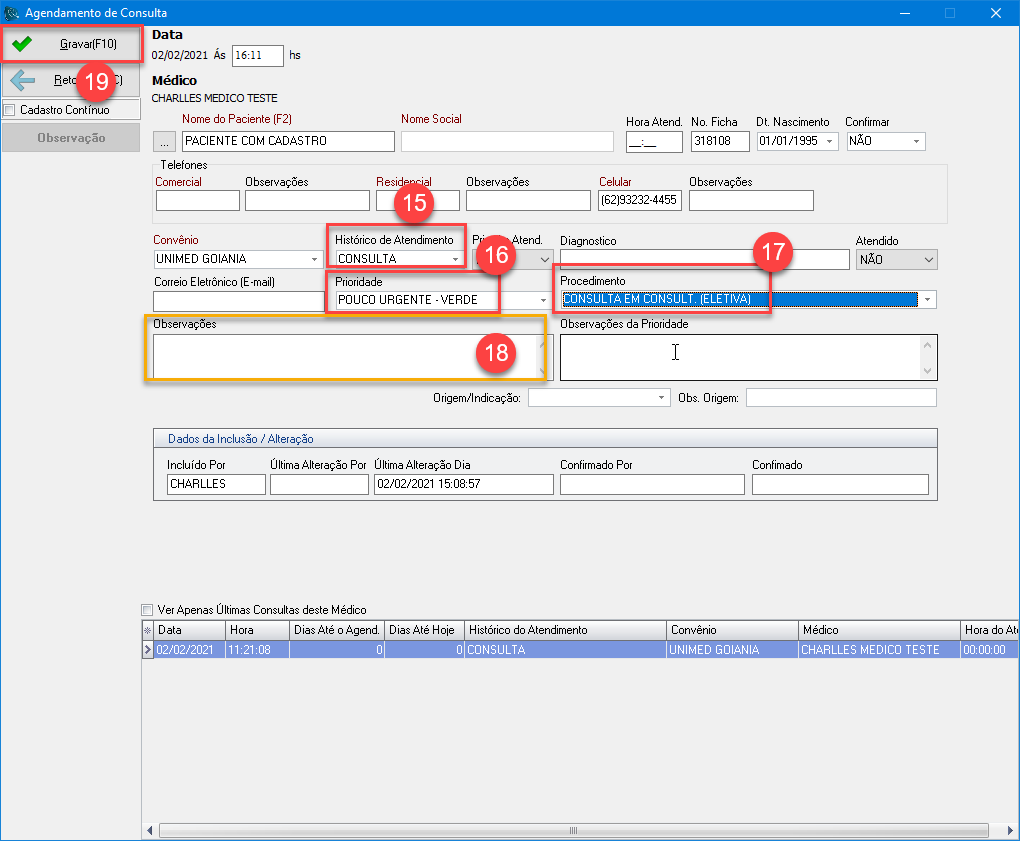1020x841 pixels.
Task: Click the Médico column header
Action: coord(878,630)
